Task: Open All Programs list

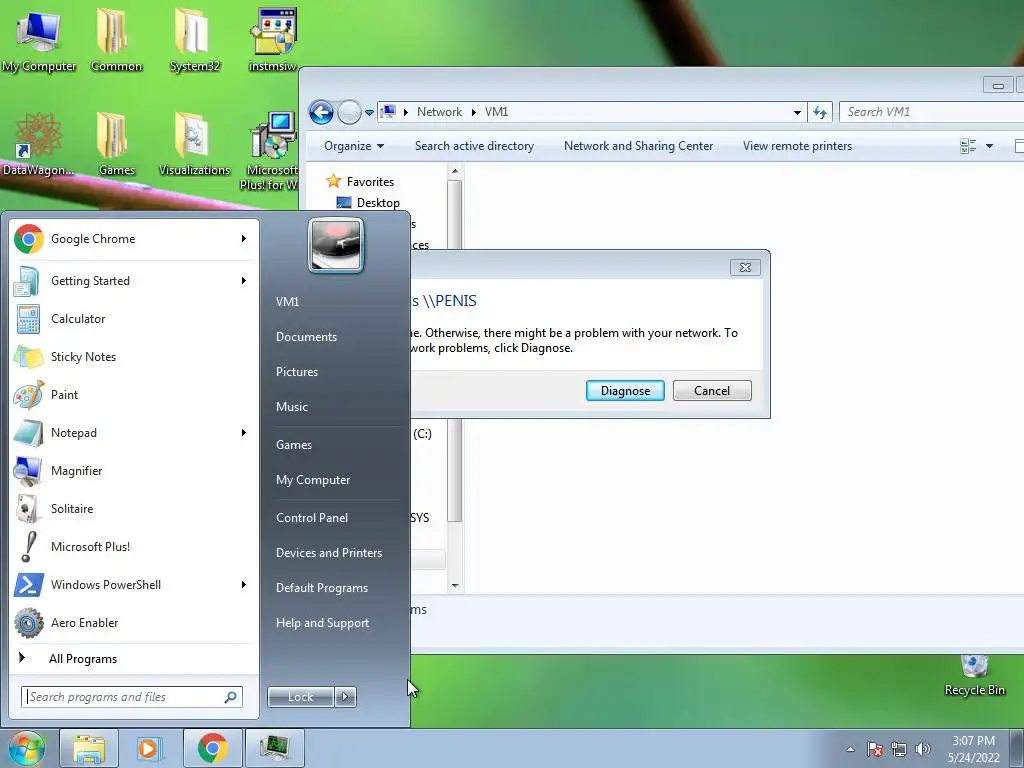Action: pos(133,658)
